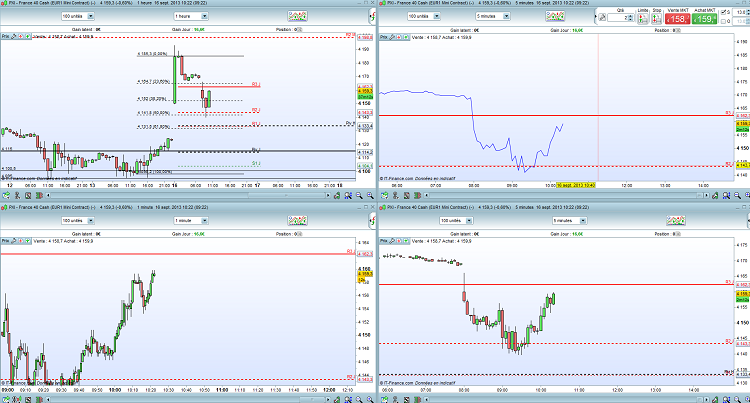The width and height of the screenshot is (750, 403).
Task: Click scrollbar right arrow in 1 heure chart
Action: pos(328,195)
